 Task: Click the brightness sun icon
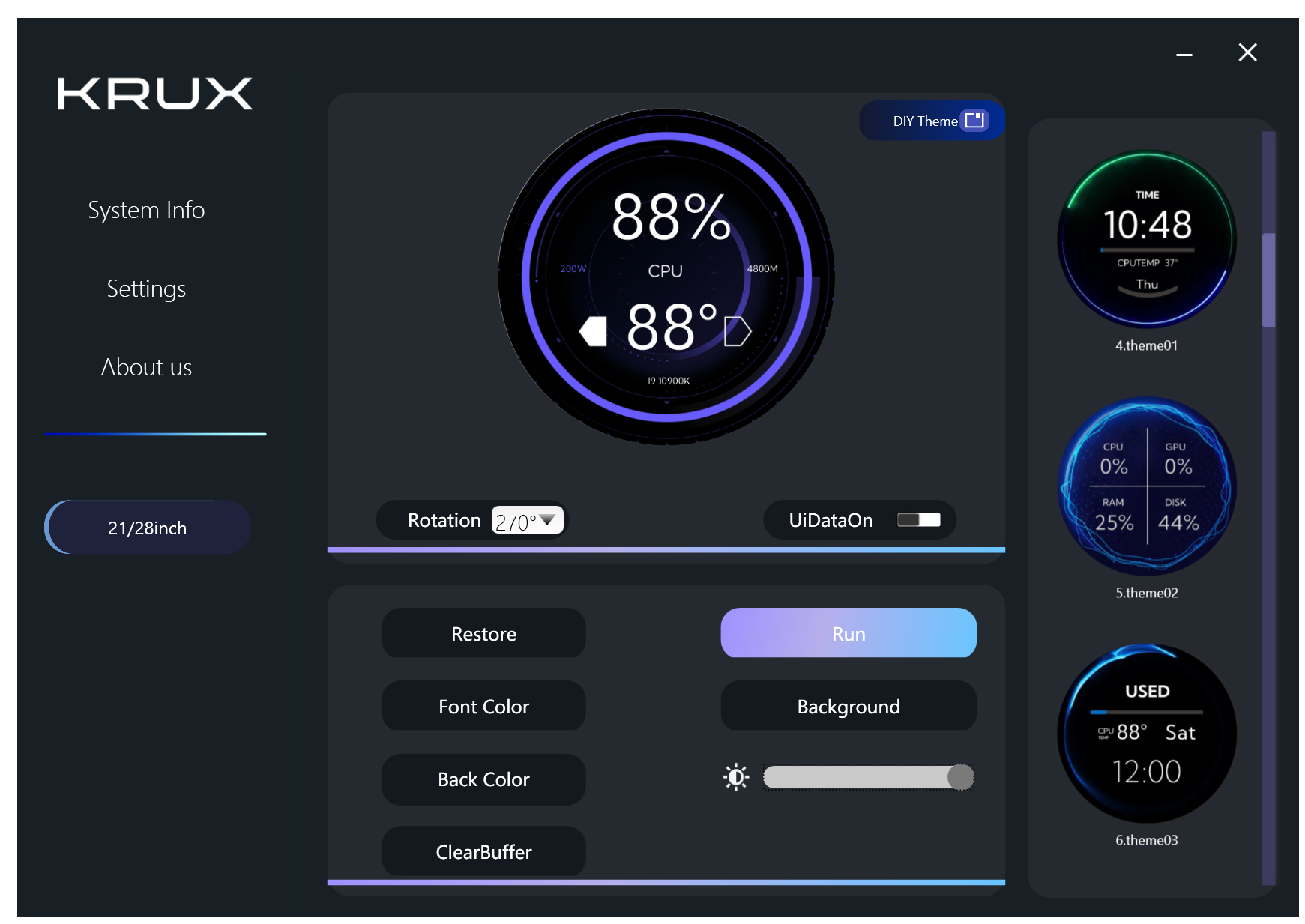736,777
